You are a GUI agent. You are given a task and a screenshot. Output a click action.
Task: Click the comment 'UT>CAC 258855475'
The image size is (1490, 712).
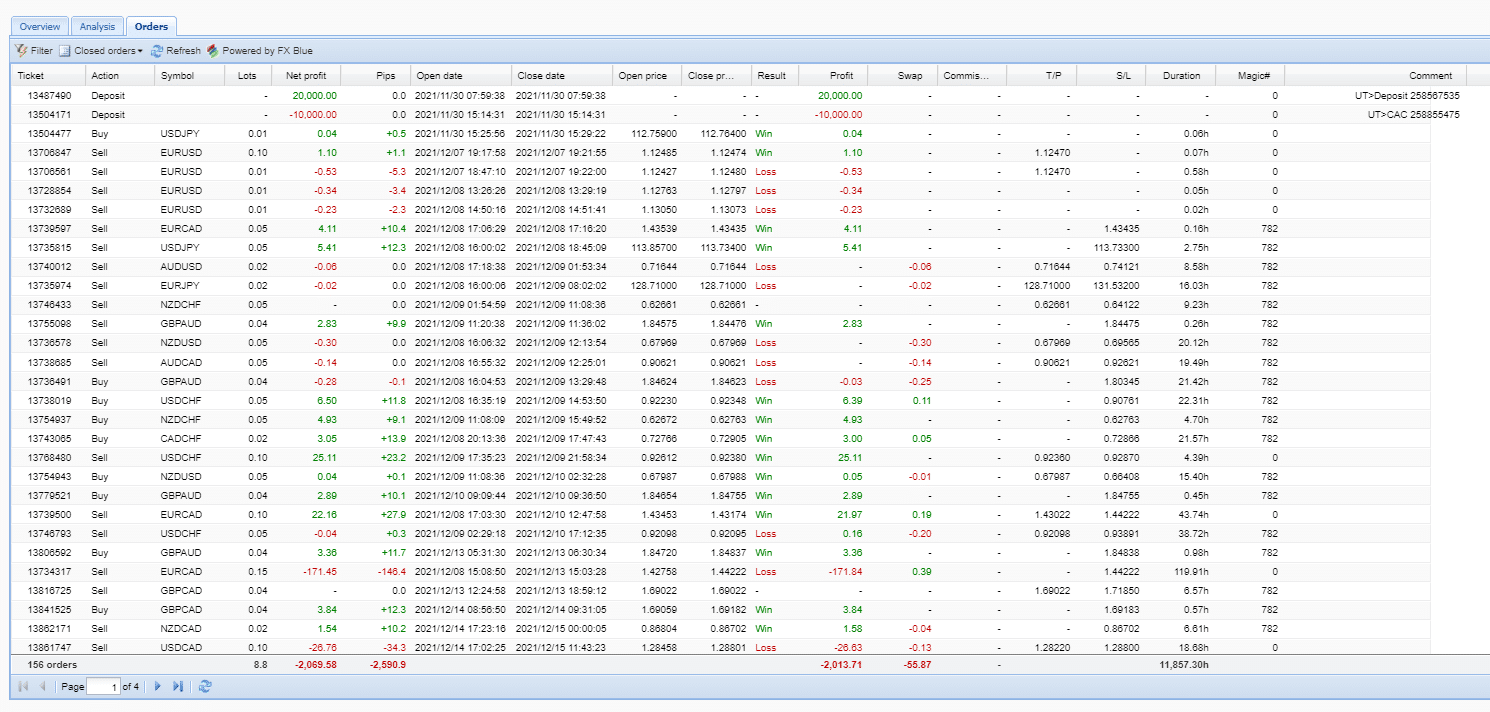1414,115
